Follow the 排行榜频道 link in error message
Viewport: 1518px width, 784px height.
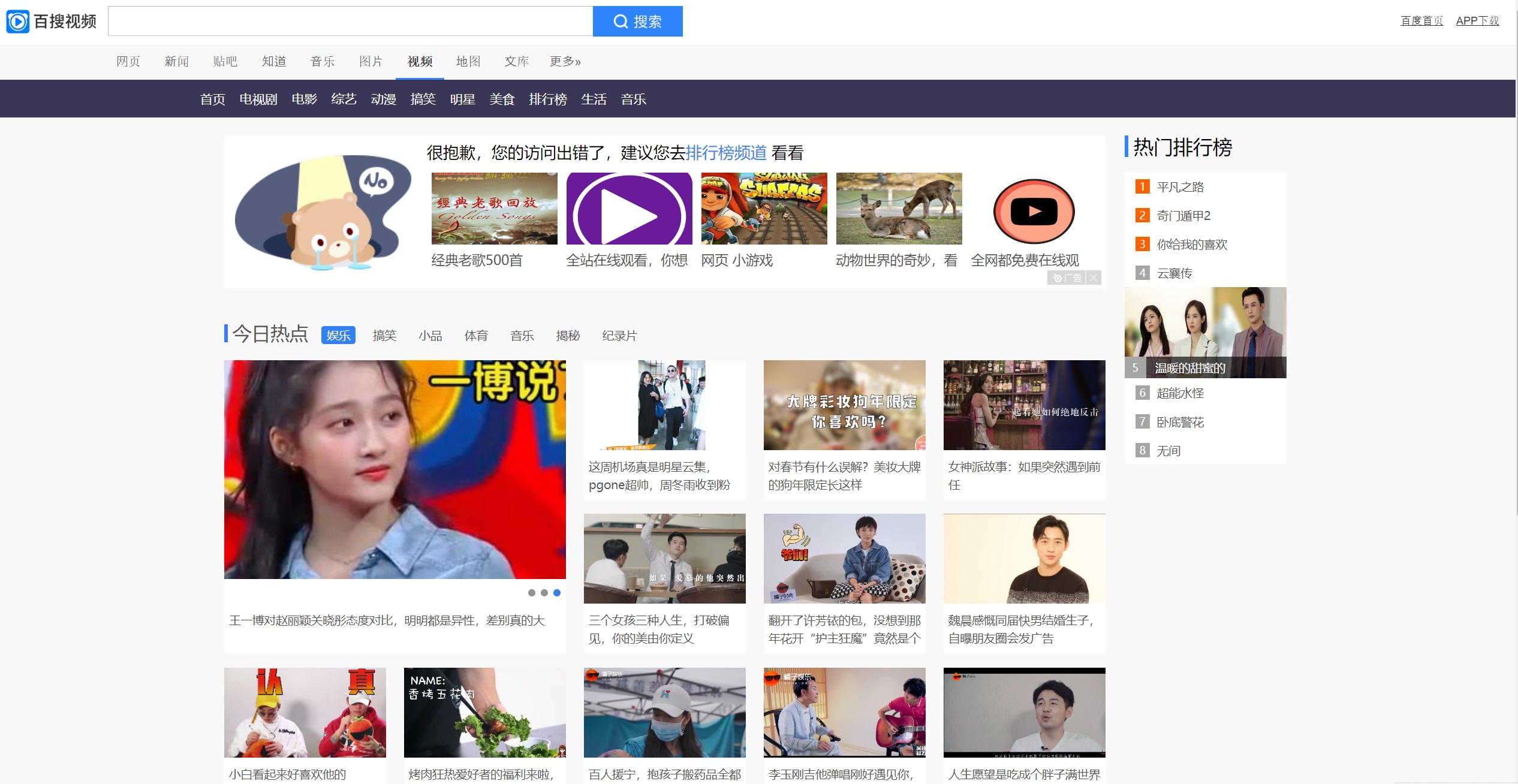coord(726,153)
